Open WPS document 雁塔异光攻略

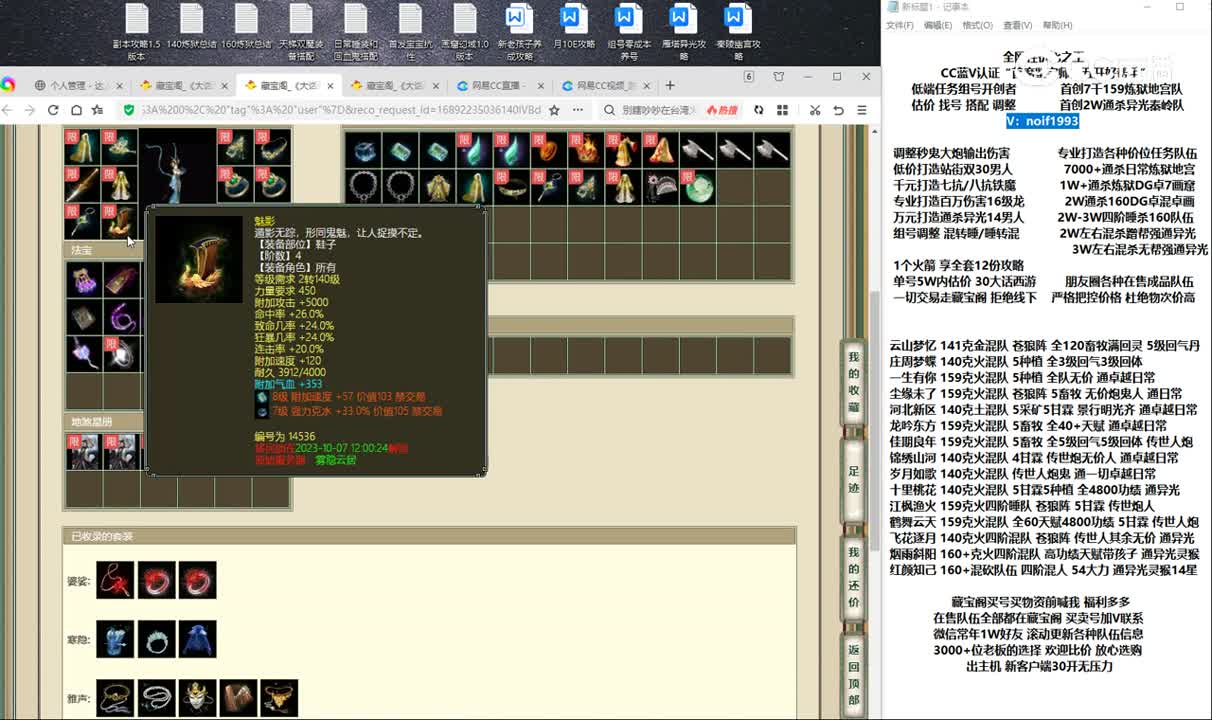coord(682,31)
